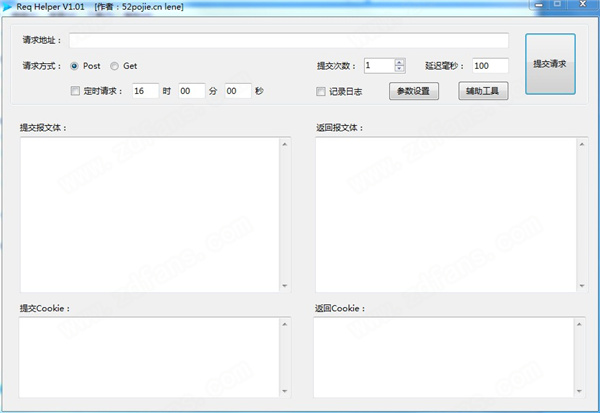The image size is (600, 413).
Task: Click up arrow of 提交Cookie scrollbar
Action: click(285, 324)
